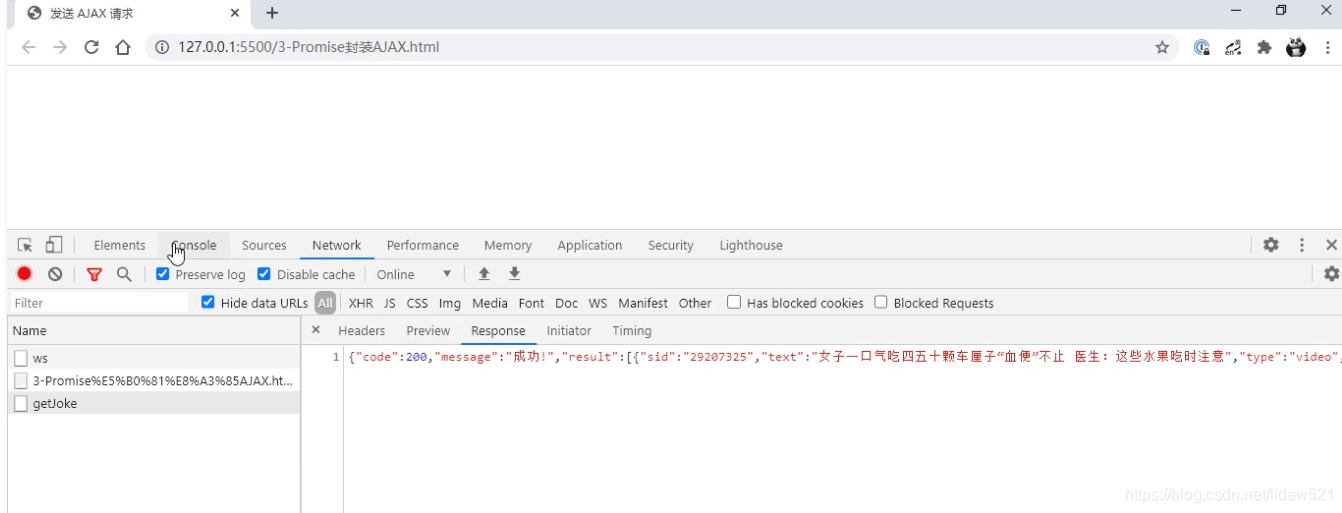1342x513 pixels.
Task: Open the Online throttling dropdown
Action: (414, 274)
